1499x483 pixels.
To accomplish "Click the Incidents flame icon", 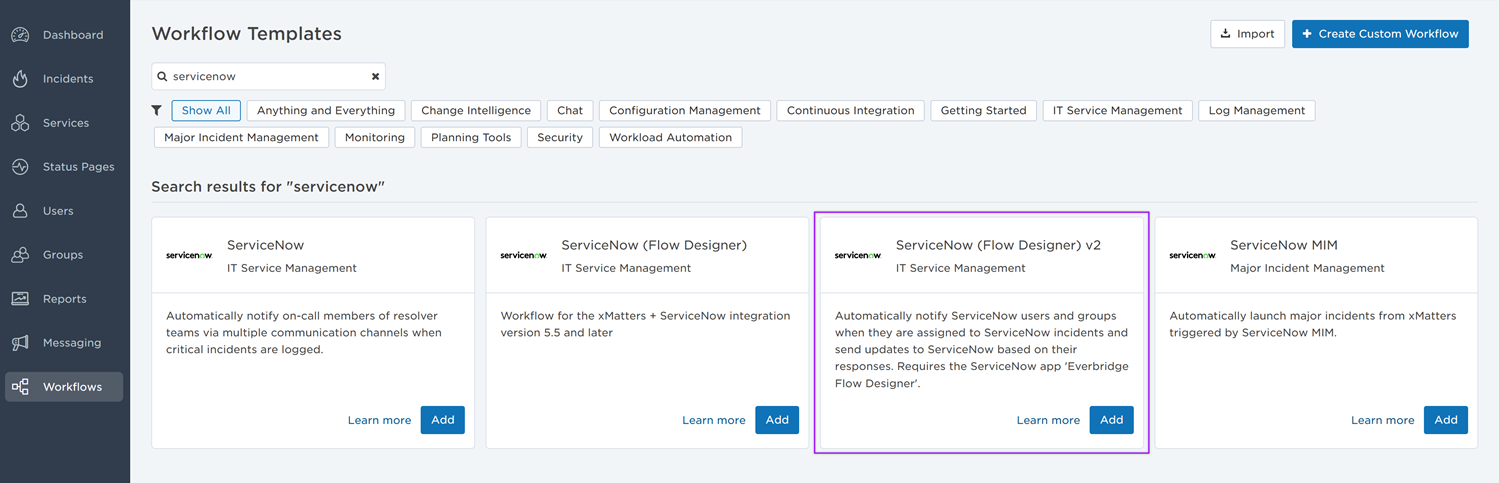I will pos(20,79).
